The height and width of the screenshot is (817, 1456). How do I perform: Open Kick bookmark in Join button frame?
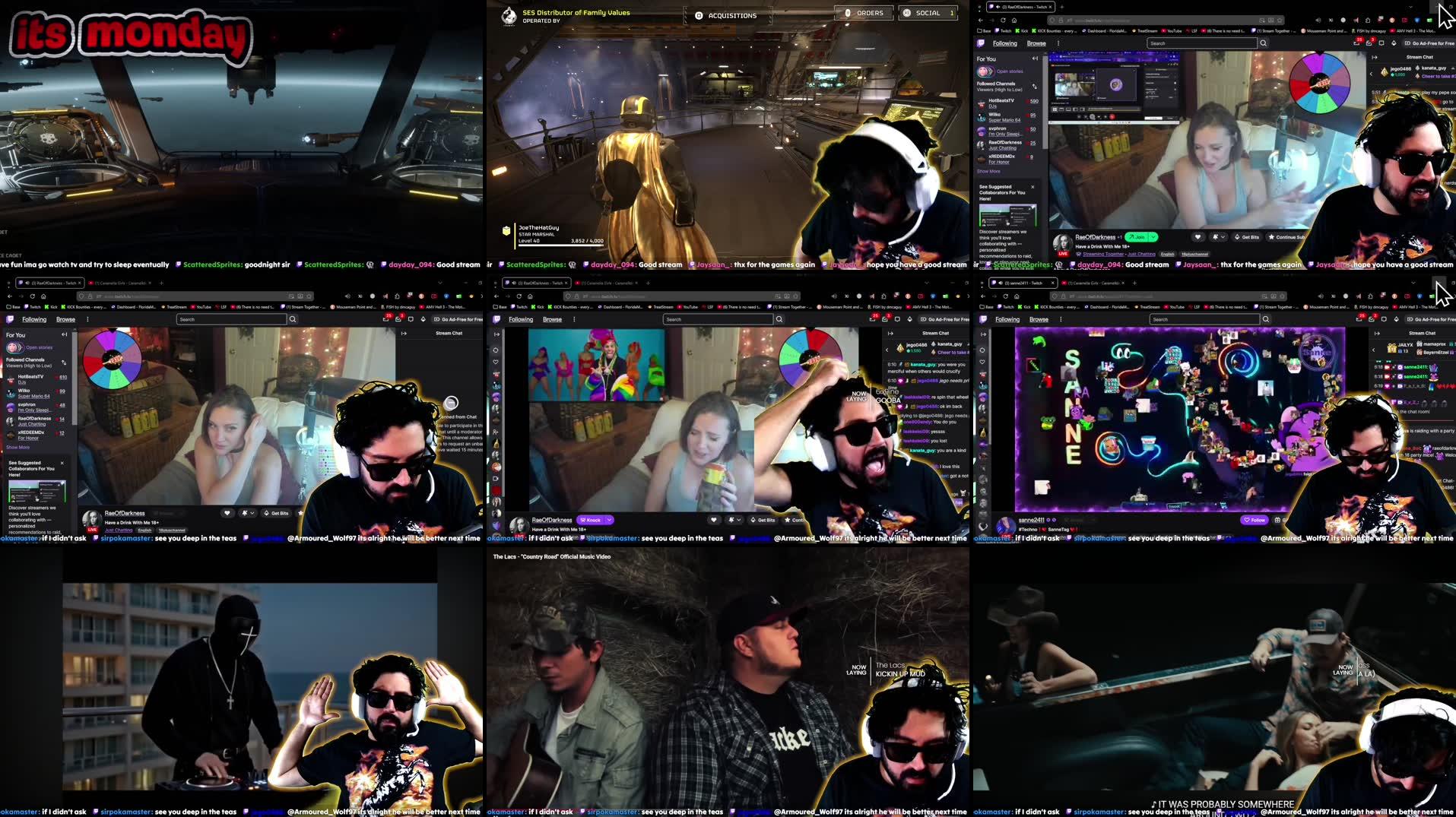1023,31
